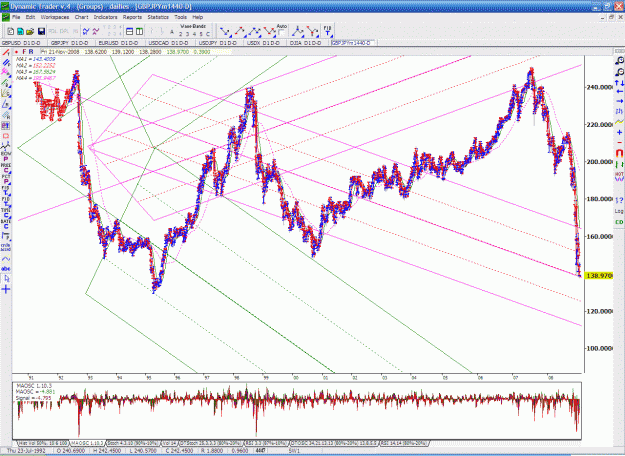The width and height of the screenshot is (625, 456).
Task: Click the HOT wave icon
Action: tap(619, 176)
